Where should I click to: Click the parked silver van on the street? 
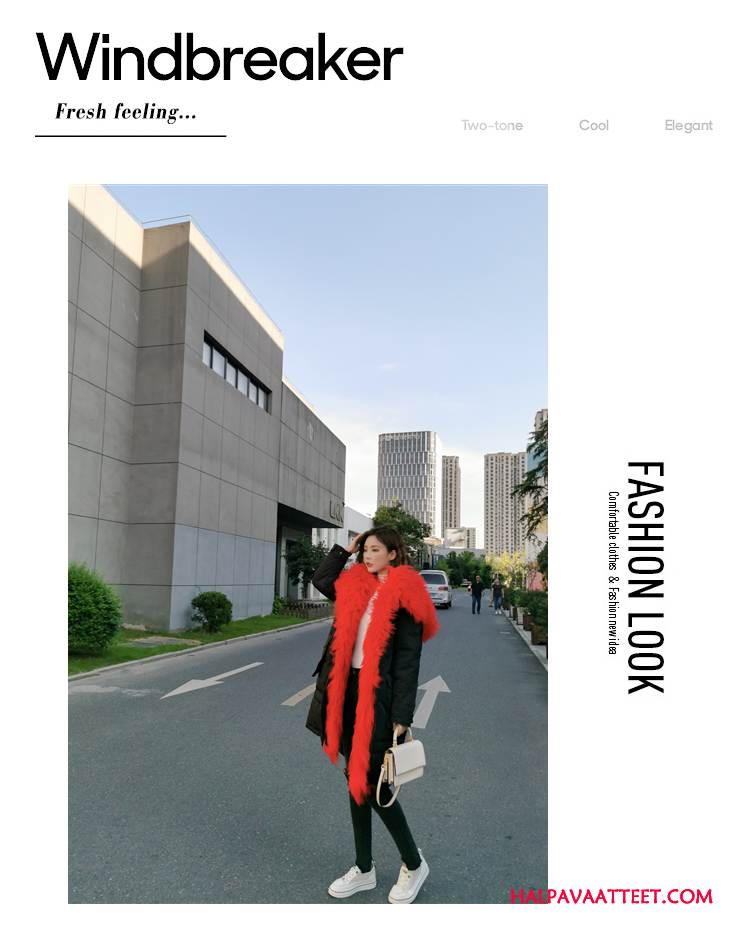[437, 588]
